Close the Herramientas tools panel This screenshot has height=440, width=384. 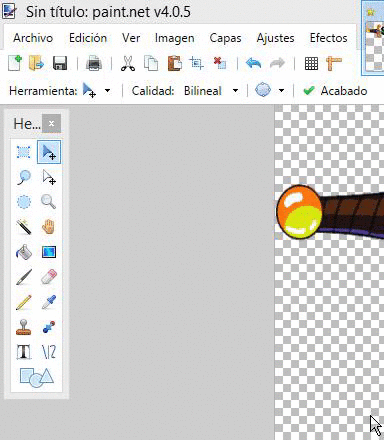pyautogui.click(x=51, y=124)
